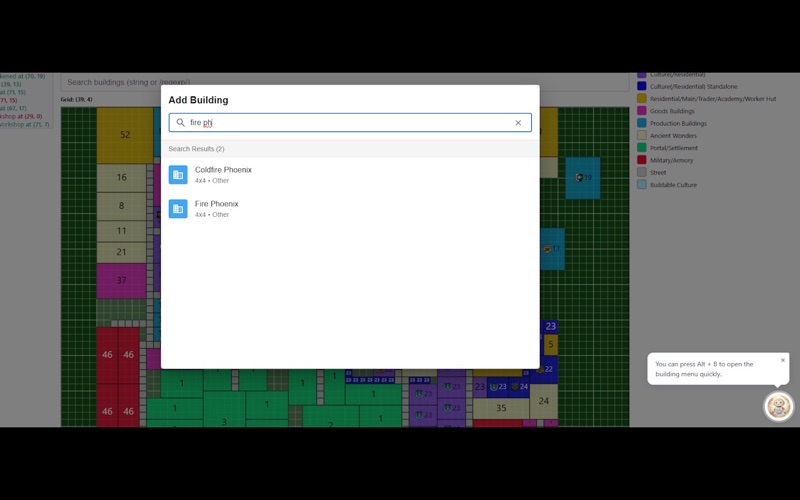Select the green settlement building labeled 3

(224, 410)
